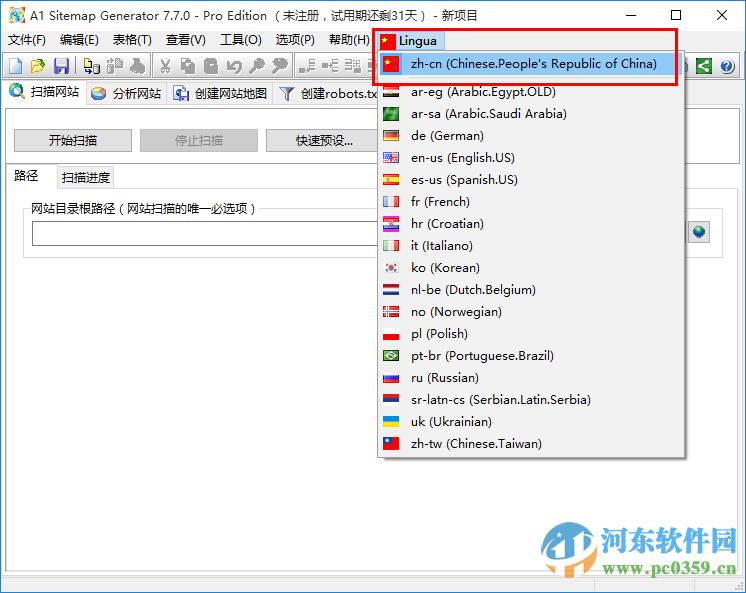Click the Paste clipboard toolbar icon
This screenshot has height=593, width=746.
coord(211,66)
